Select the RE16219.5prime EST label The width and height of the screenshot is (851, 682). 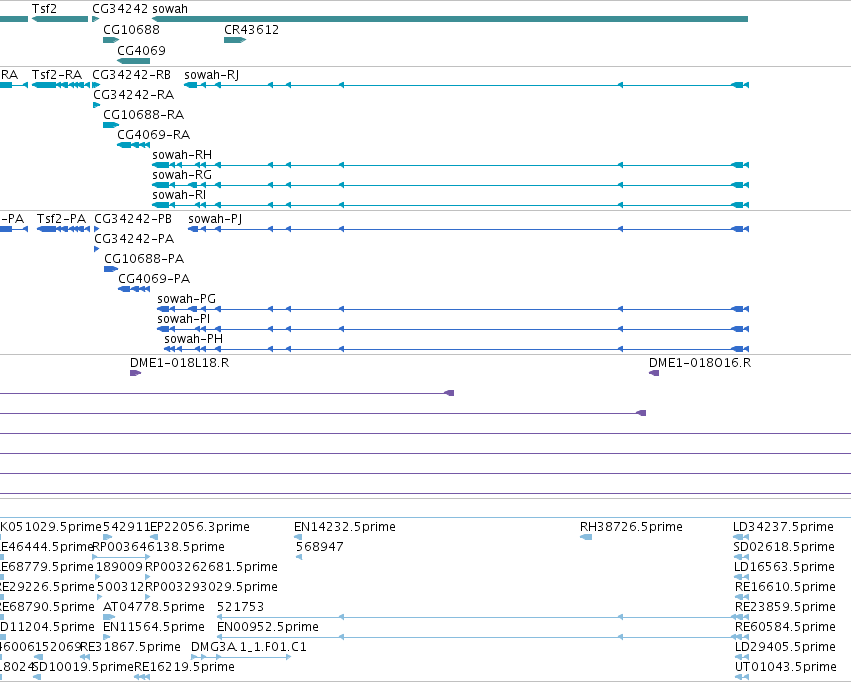coord(185,667)
